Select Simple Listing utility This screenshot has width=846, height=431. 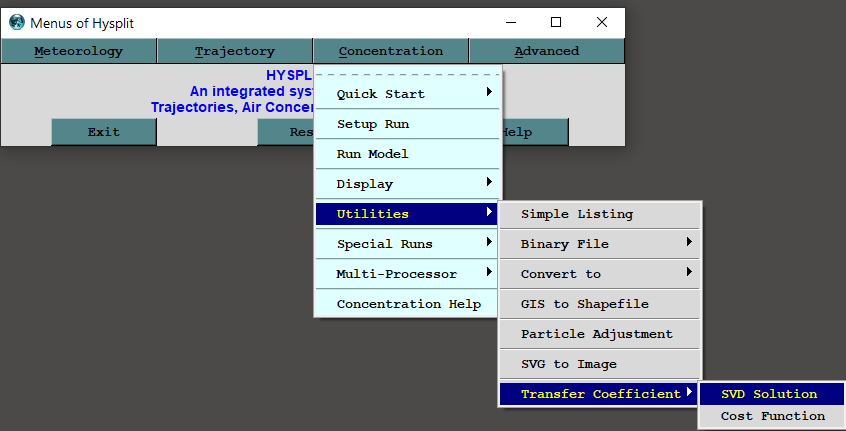pos(600,214)
